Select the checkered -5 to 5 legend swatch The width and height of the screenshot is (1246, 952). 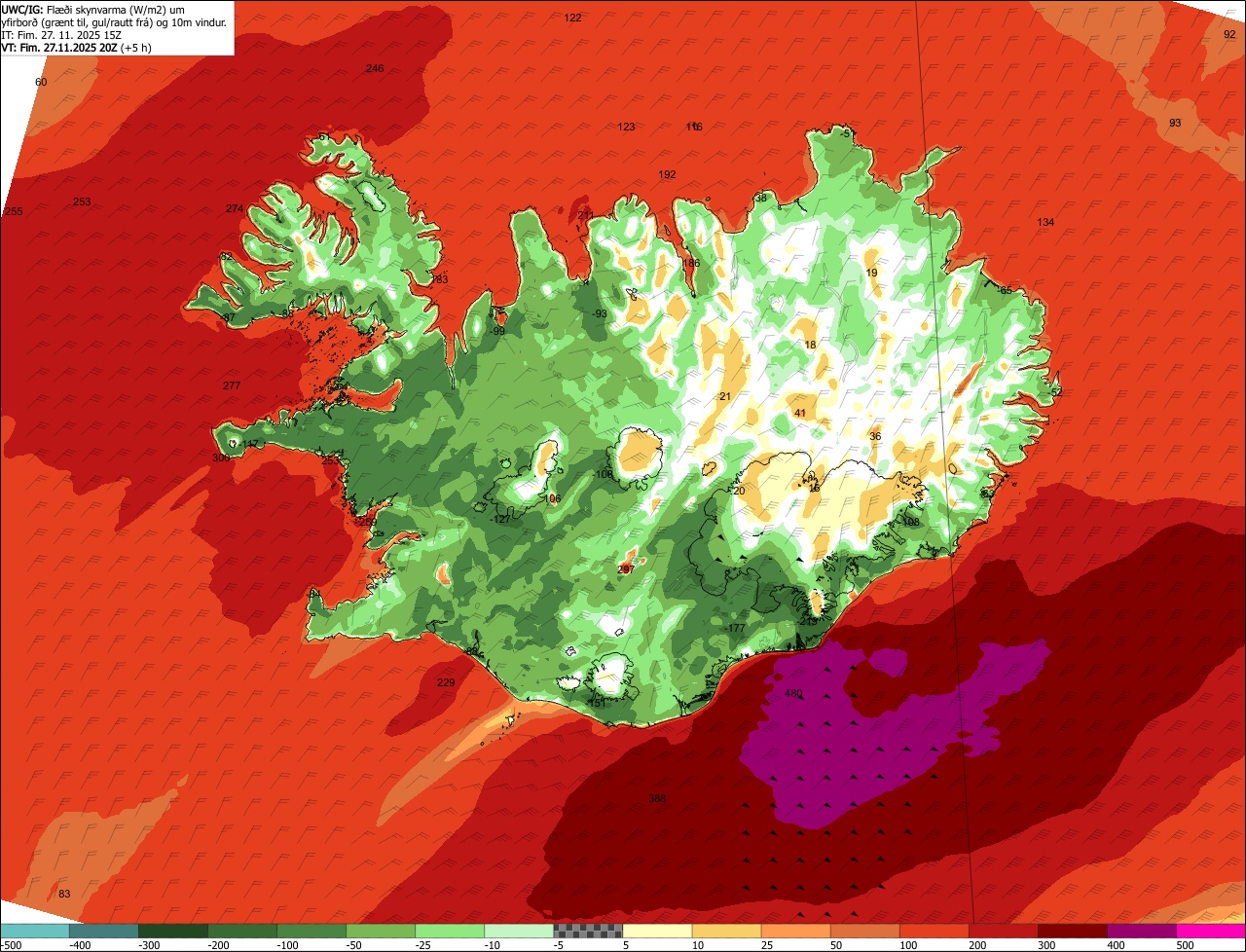point(588,931)
